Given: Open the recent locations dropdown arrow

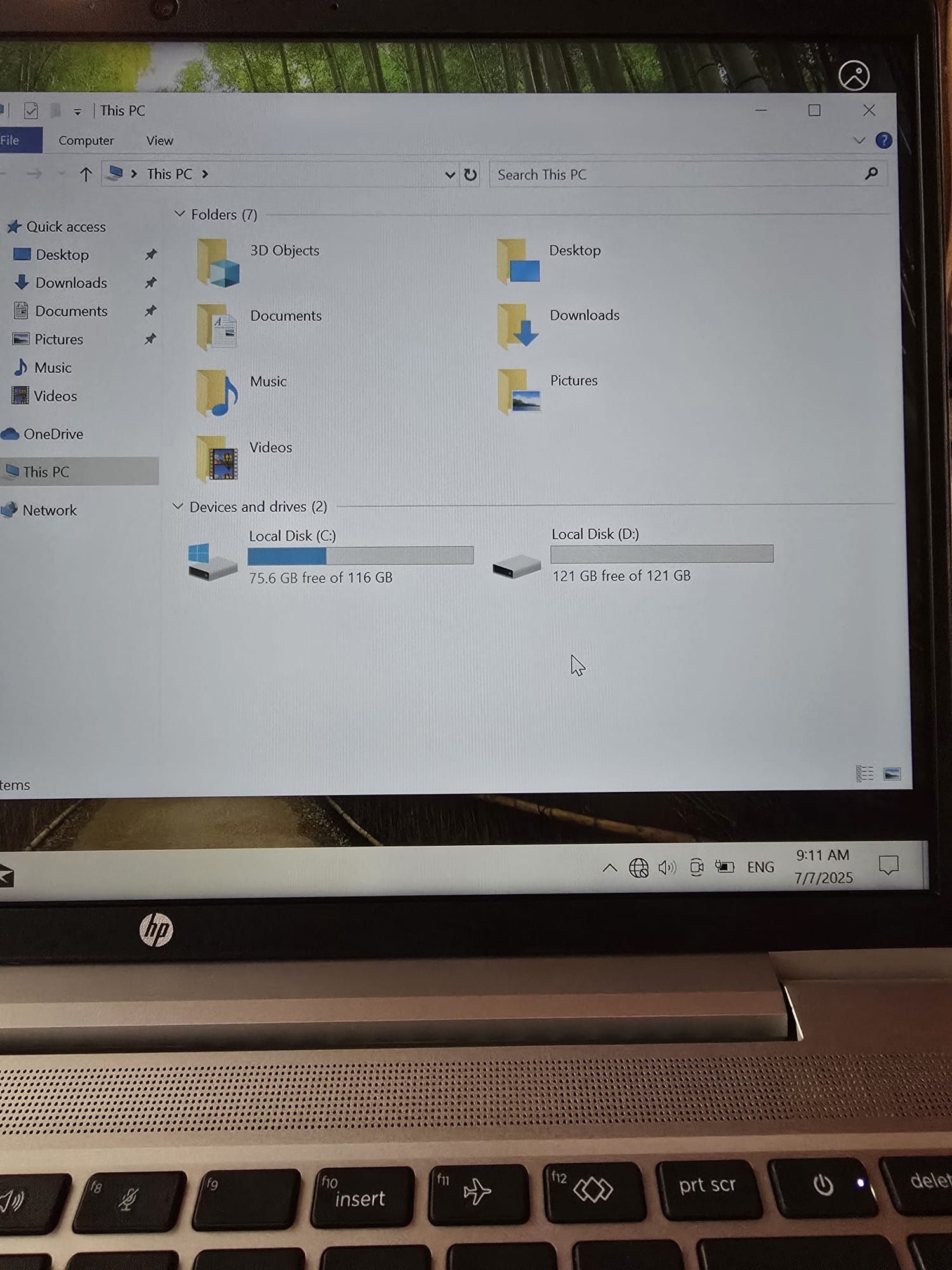Looking at the screenshot, I should coord(62,174).
